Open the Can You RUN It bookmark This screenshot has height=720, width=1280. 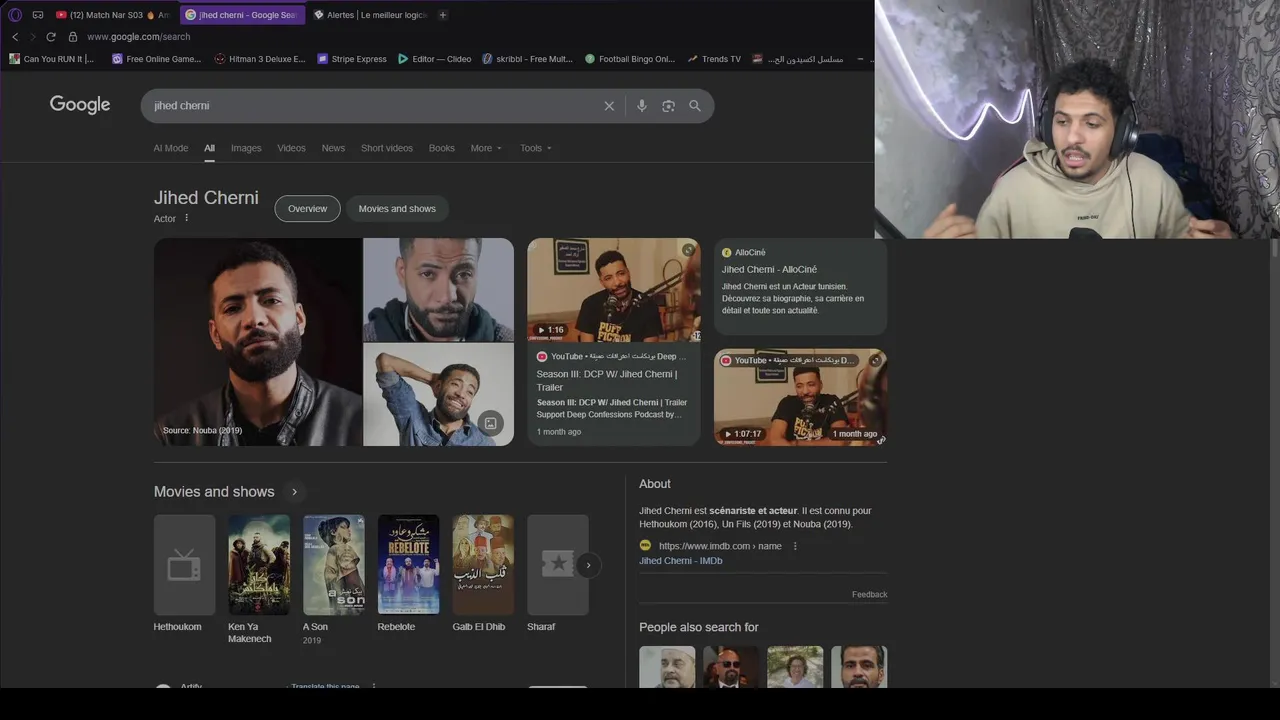click(51, 59)
